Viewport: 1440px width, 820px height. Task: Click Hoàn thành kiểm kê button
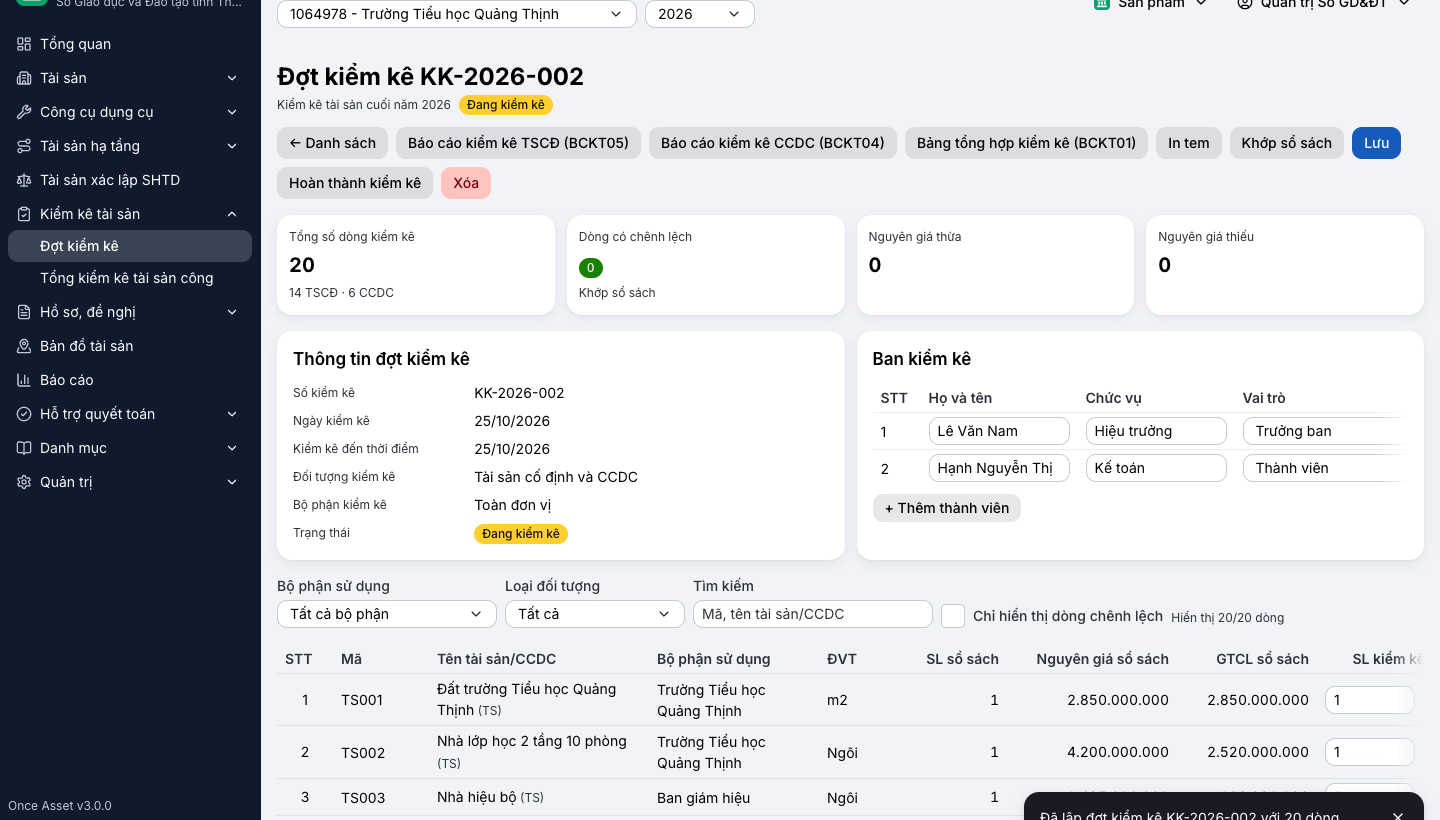tap(355, 183)
